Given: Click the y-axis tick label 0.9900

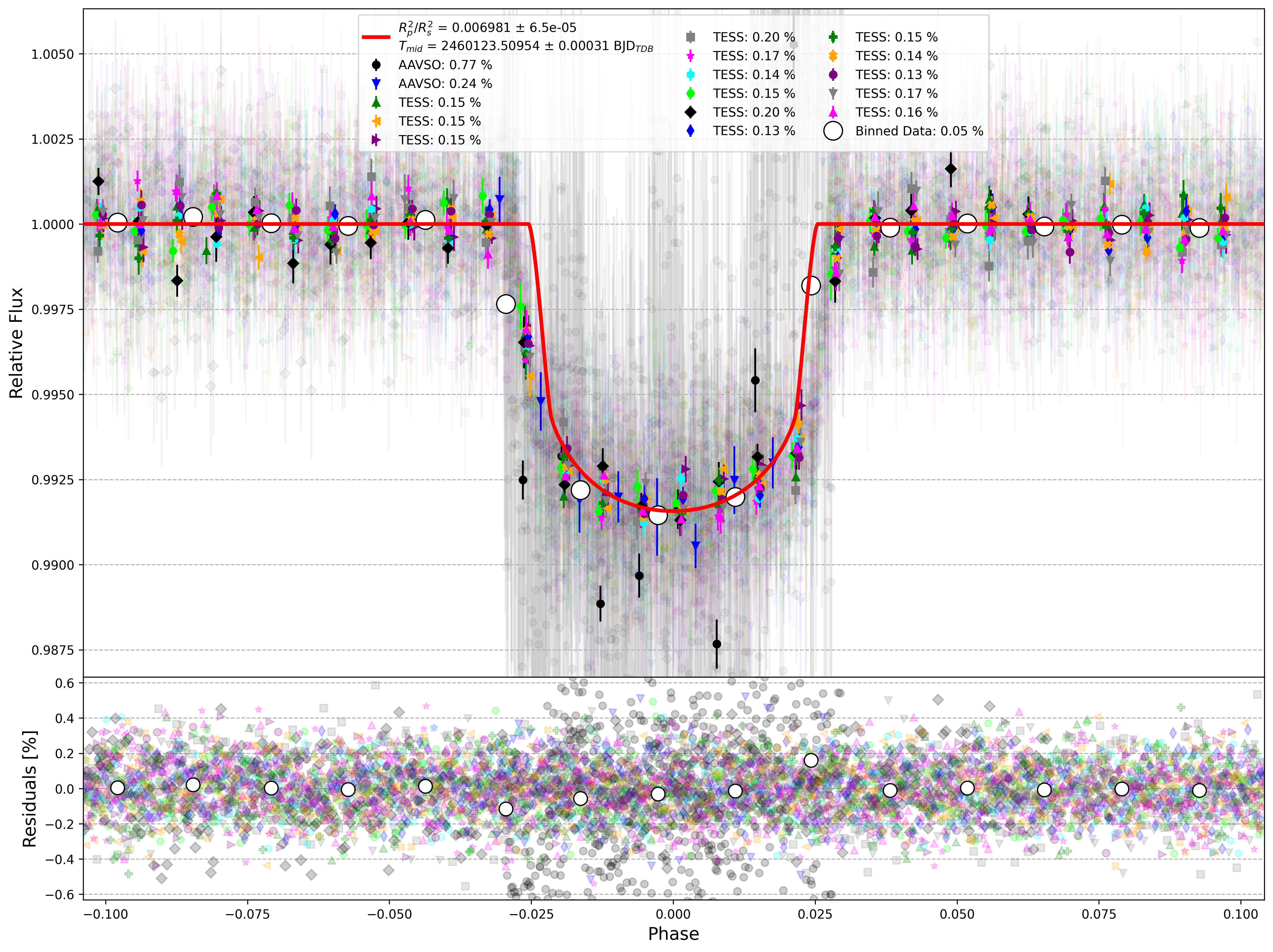Looking at the screenshot, I should pyautogui.click(x=53, y=566).
